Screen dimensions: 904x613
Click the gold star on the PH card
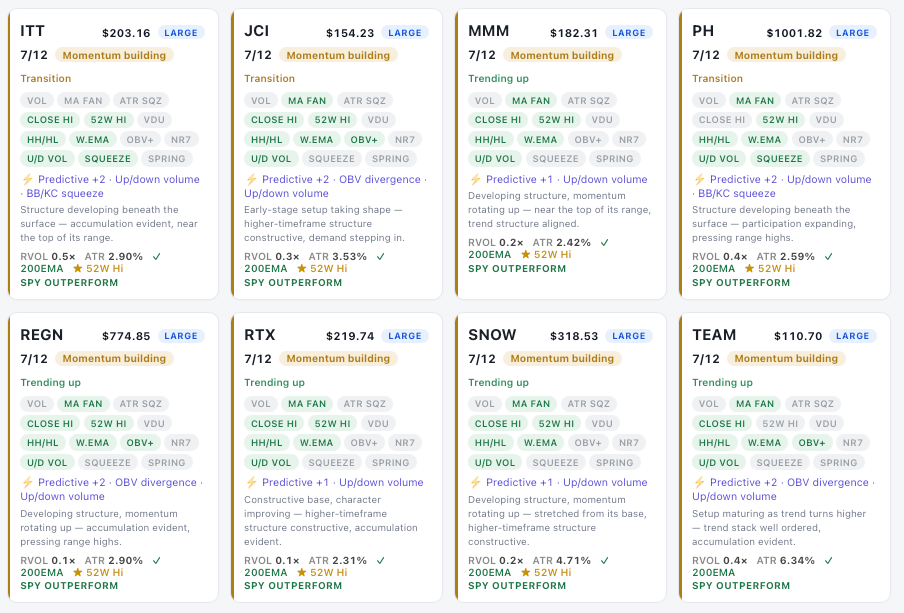749,269
